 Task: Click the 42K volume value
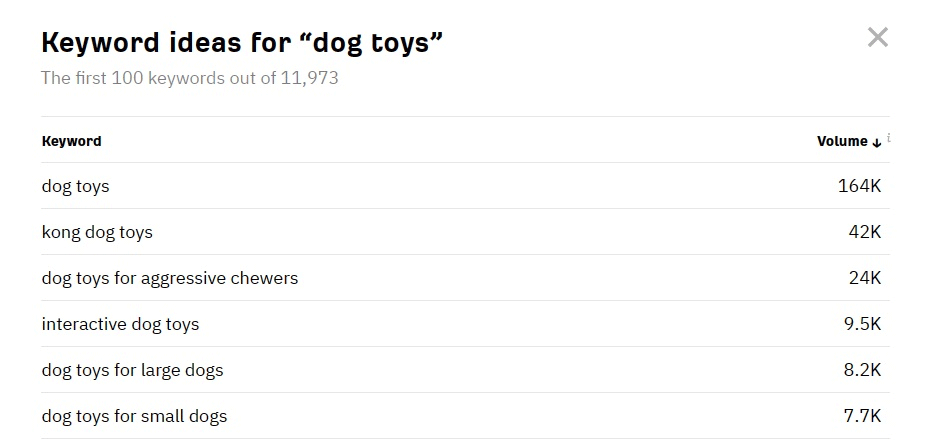(x=864, y=232)
